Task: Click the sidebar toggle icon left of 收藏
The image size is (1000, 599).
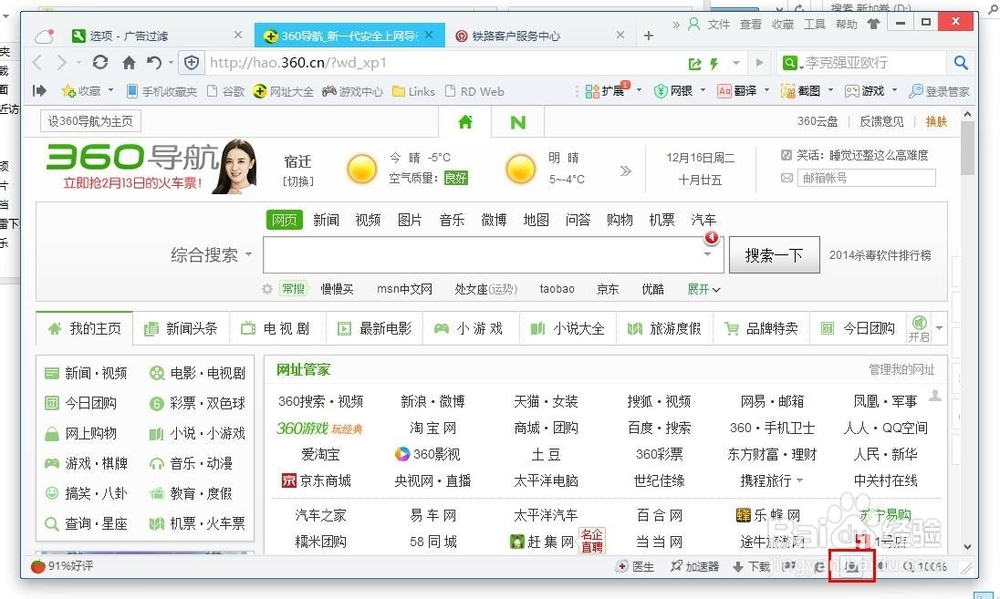Action: (40, 91)
